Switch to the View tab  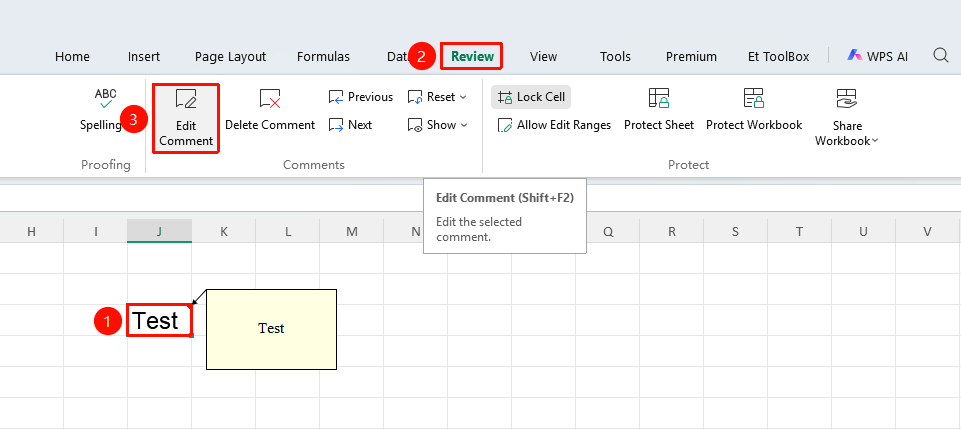point(544,56)
